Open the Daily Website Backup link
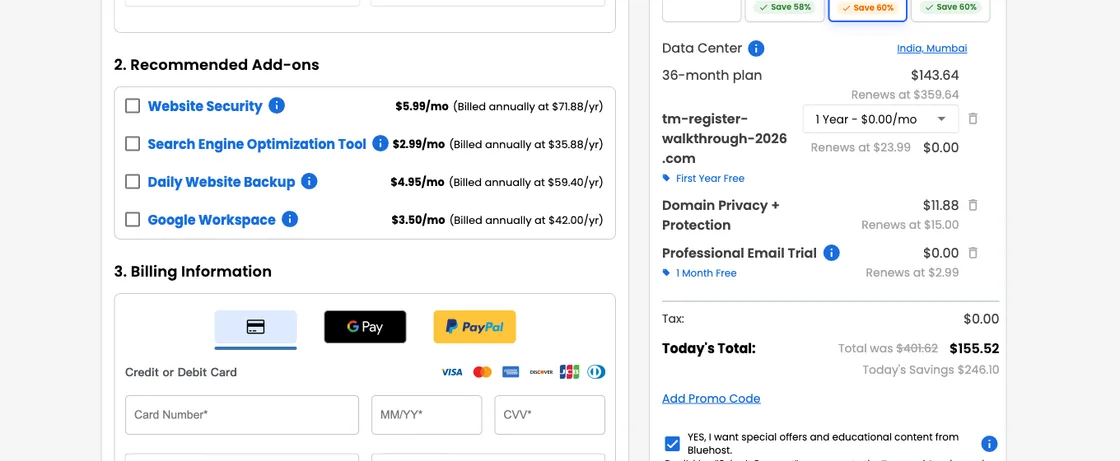The height and width of the screenshot is (461, 1120). tap(221, 182)
